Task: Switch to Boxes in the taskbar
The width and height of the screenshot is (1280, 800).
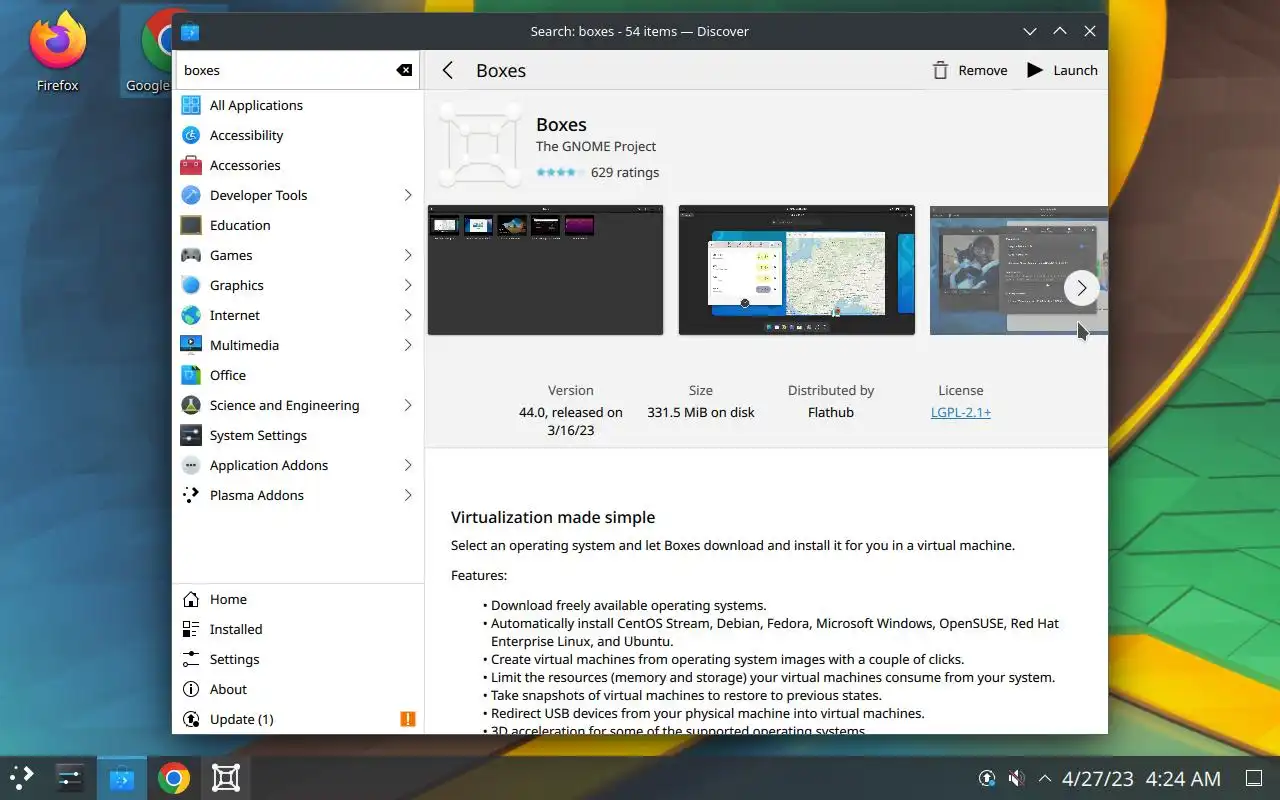Action: (226, 777)
